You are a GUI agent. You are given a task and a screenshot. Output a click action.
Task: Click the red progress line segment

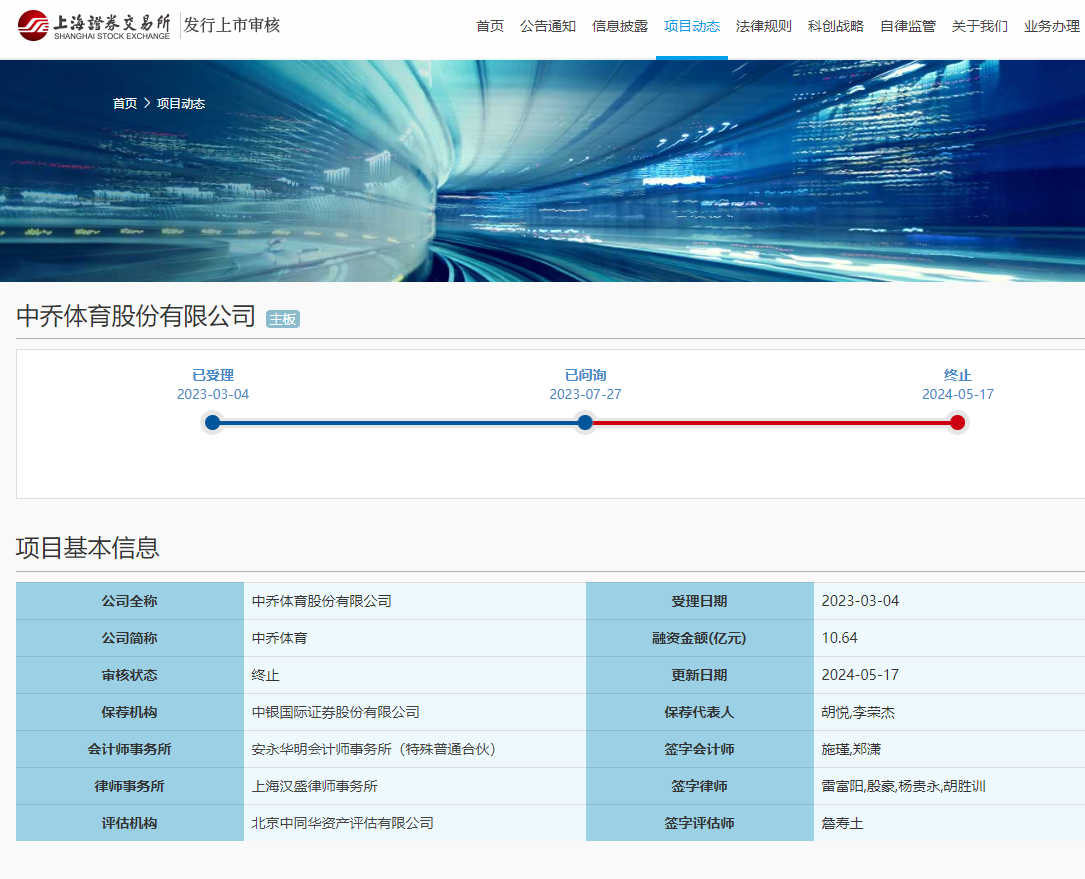click(770, 422)
